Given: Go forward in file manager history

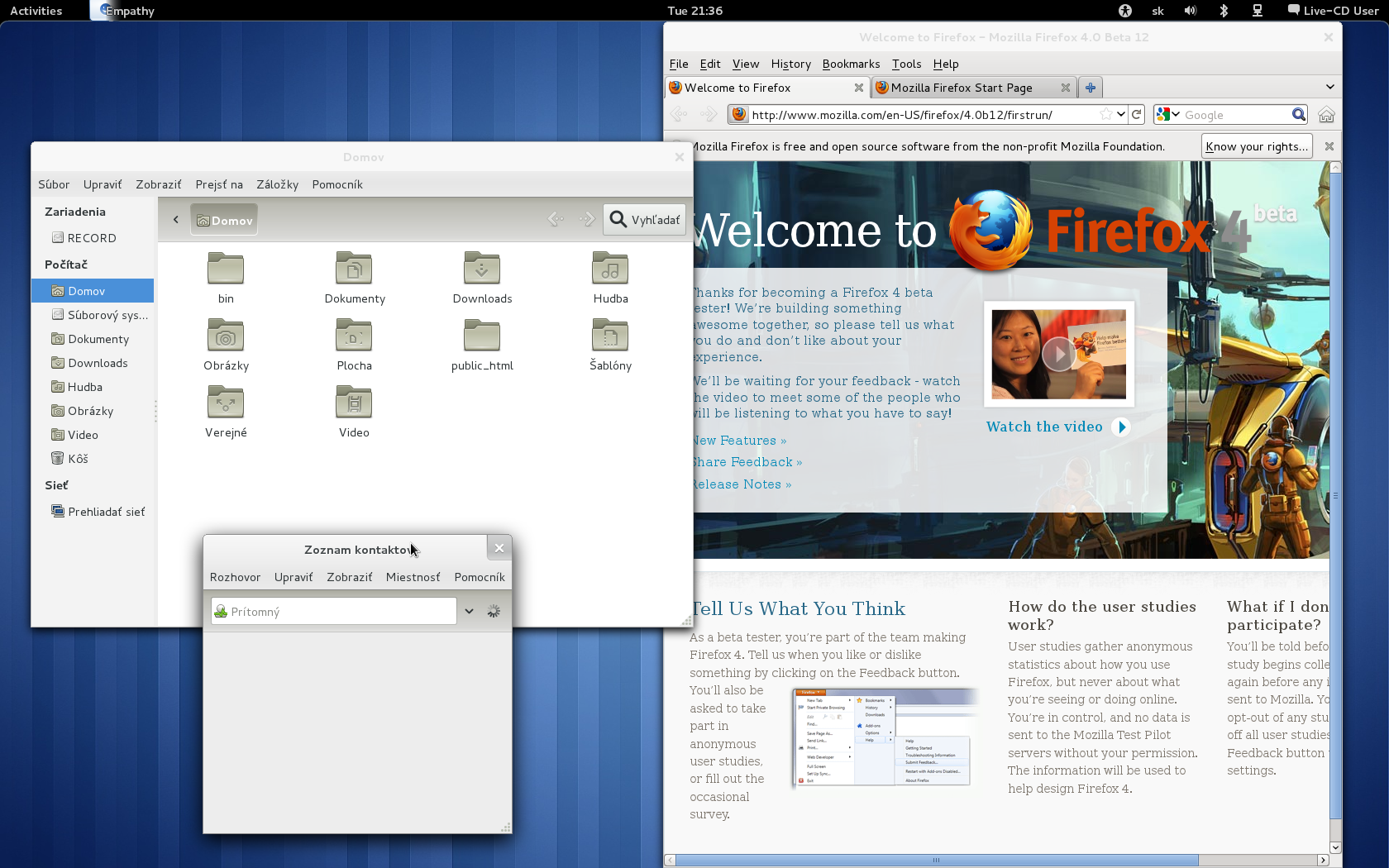Looking at the screenshot, I should coord(587,219).
